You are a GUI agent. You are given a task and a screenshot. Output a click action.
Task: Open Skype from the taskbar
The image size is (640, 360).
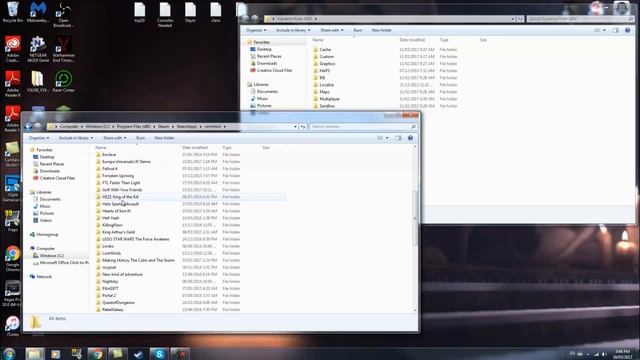[159, 353]
